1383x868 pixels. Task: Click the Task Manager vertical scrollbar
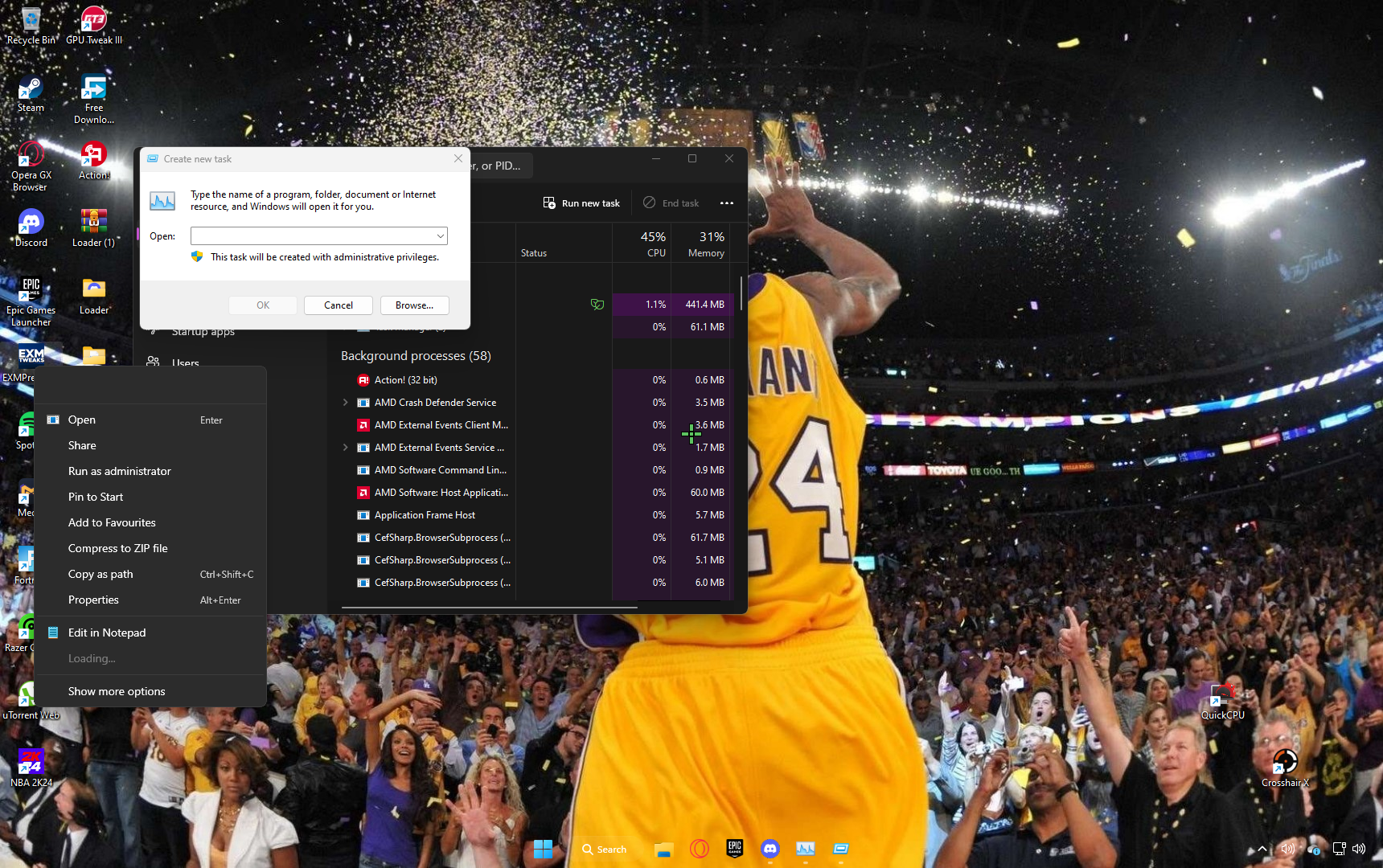coord(741,293)
